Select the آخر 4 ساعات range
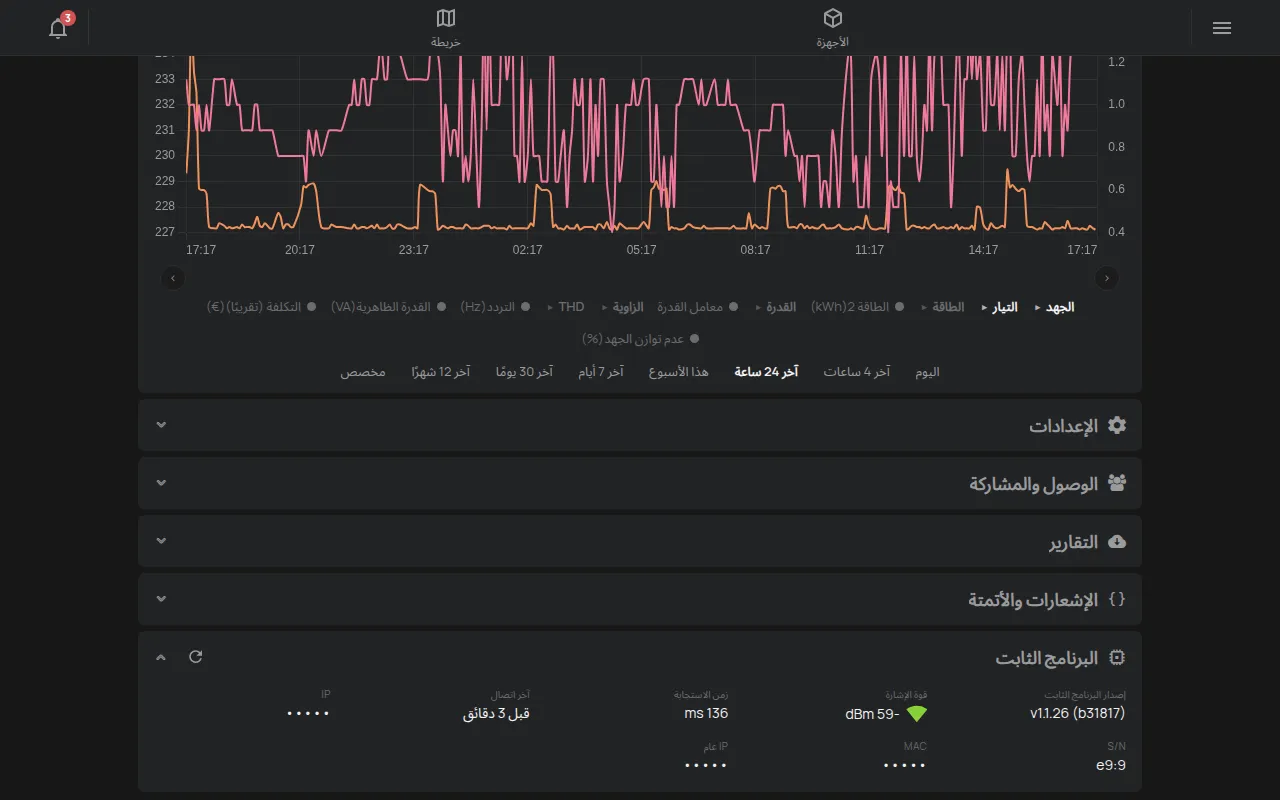 (856, 372)
